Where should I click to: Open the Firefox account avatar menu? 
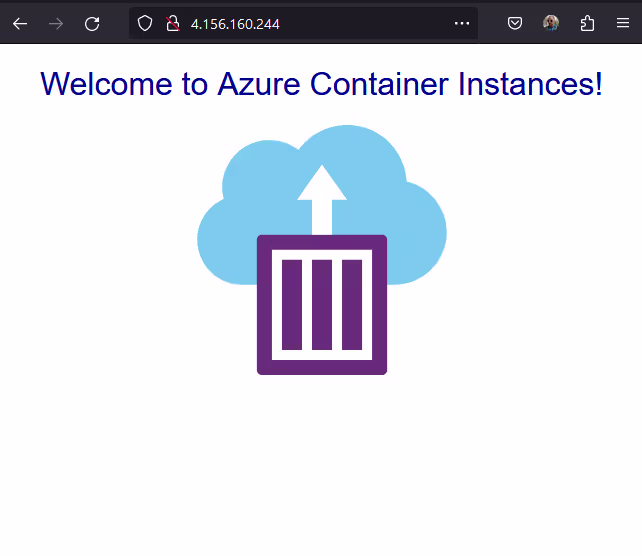[x=551, y=23]
